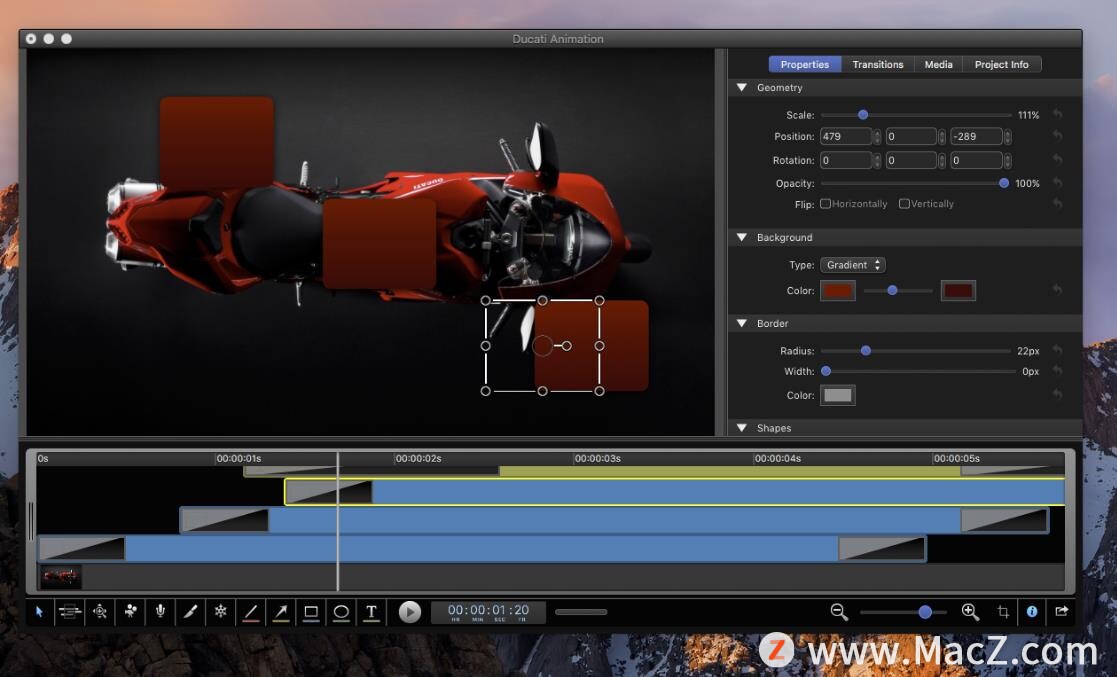Select the rectangle shape tool
The width and height of the screenshot is (1117, 677).
(x=311, y=612)
